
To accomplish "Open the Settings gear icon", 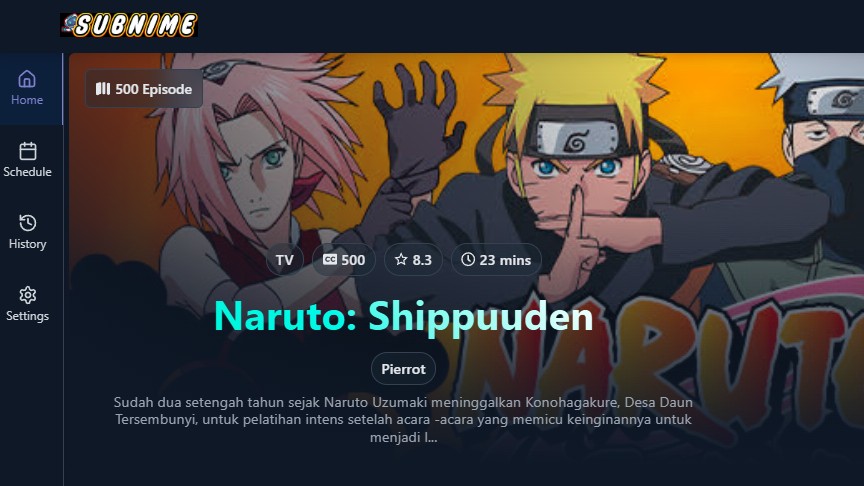I will (x=28, y=295).
